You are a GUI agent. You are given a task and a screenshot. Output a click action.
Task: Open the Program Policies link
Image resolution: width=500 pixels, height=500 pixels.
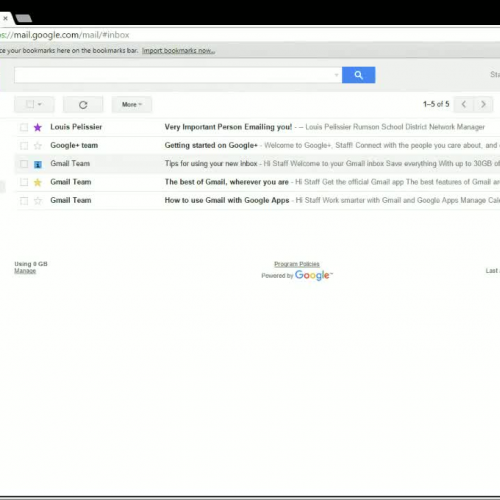click(x=297, y=264)
